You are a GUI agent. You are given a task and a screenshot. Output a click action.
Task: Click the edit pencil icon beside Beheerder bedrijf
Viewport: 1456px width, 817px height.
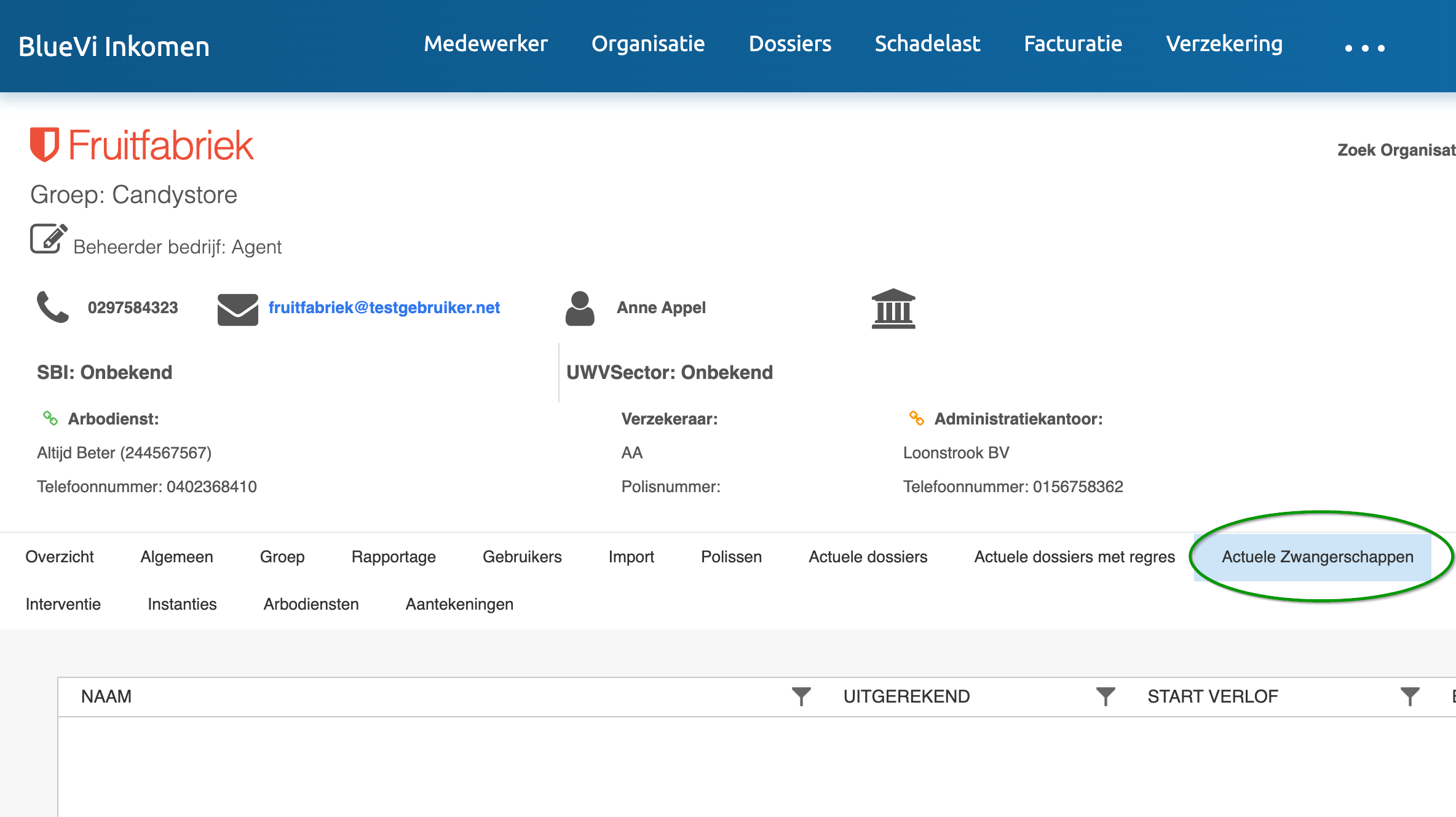[x=49, y=239]
